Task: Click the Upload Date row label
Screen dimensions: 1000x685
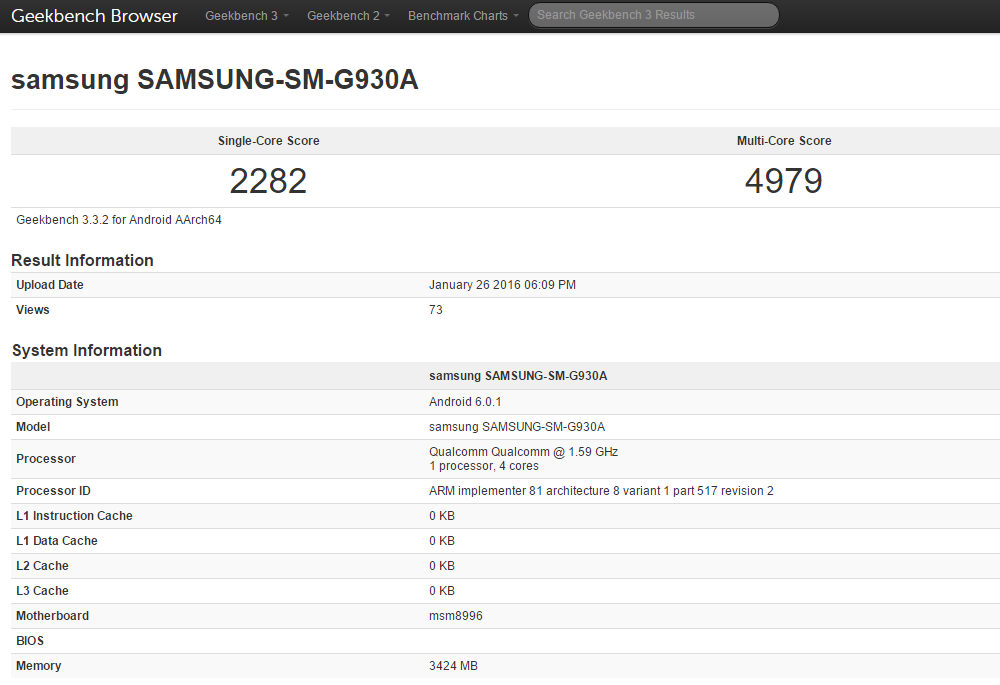Action: (50, 284)
